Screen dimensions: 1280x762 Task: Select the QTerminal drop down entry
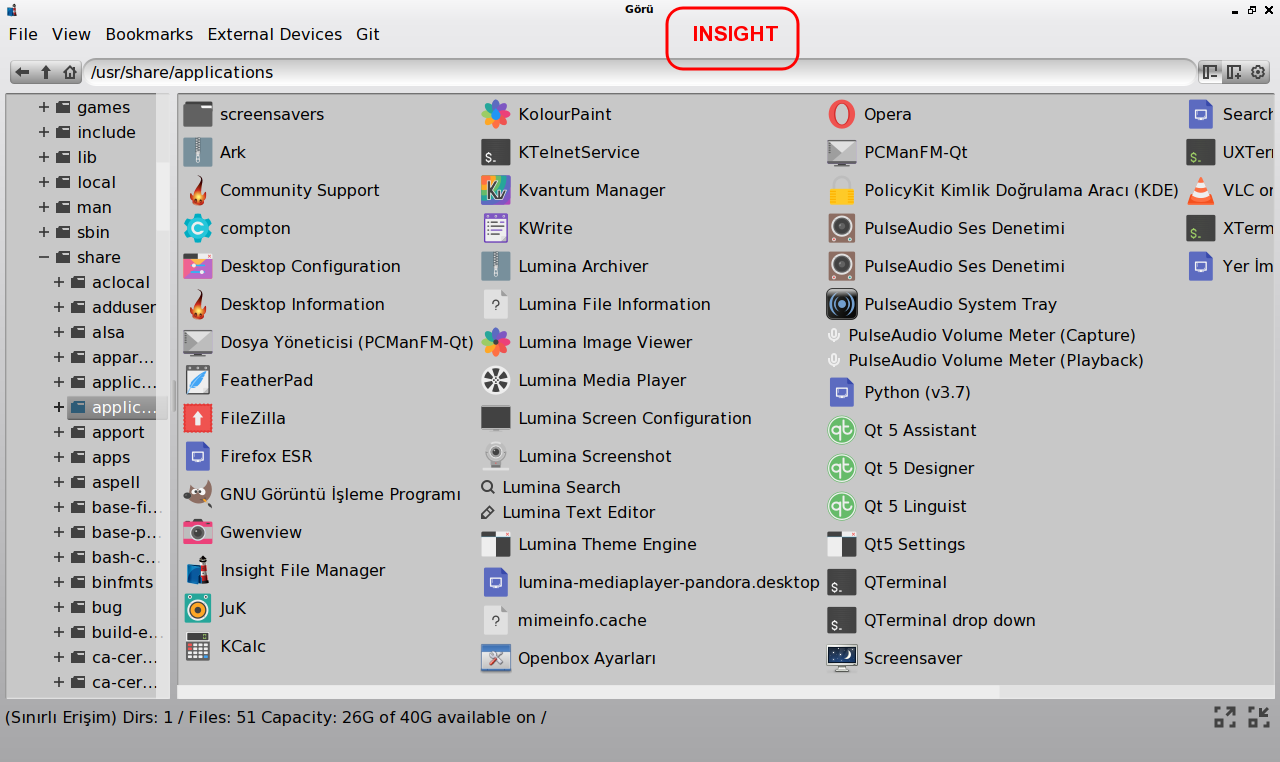pyautogui.click(x=931, y=620)
